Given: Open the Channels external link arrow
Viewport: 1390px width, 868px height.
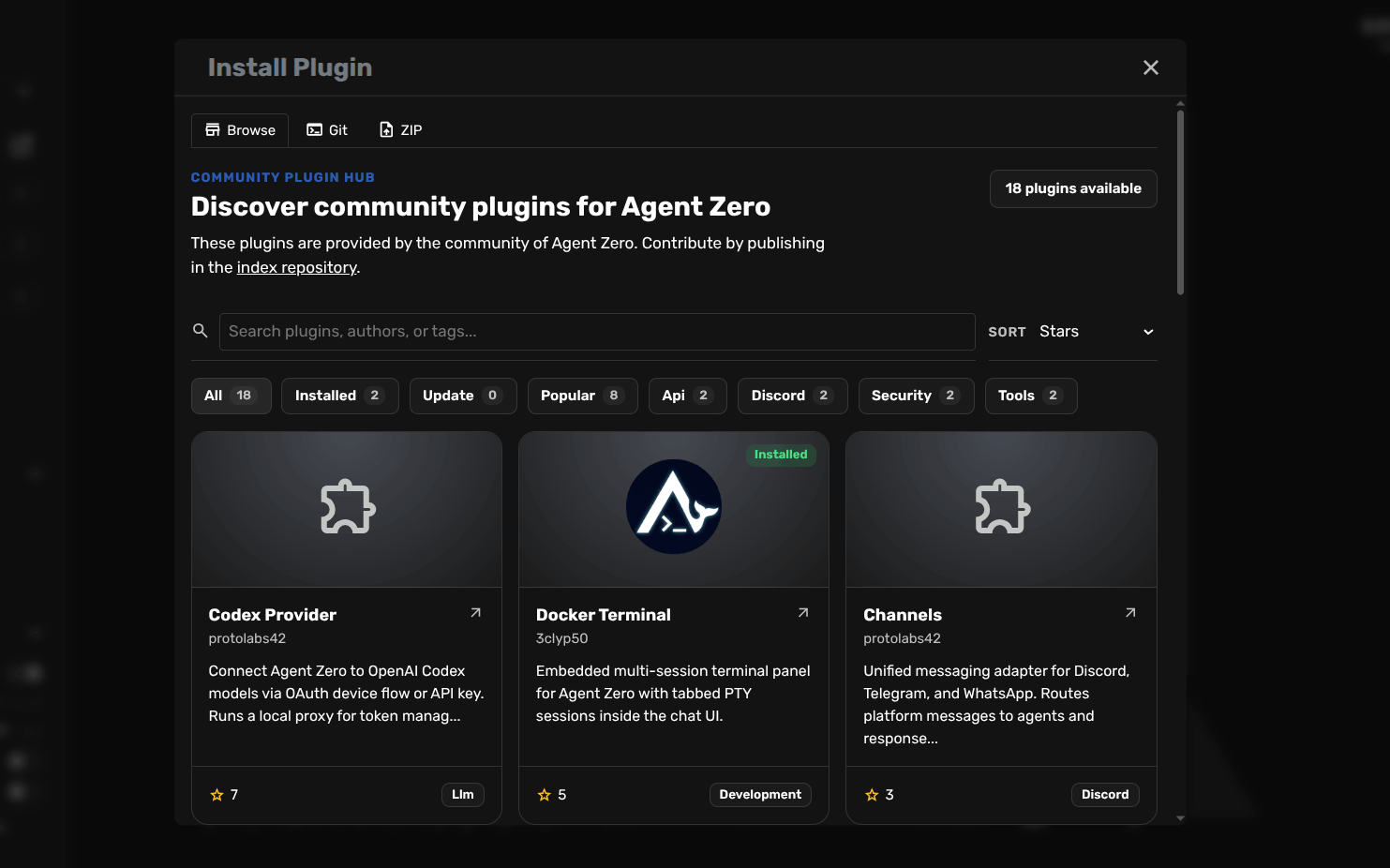Looking at the screenshot, I should click(x=1130, y=612).
